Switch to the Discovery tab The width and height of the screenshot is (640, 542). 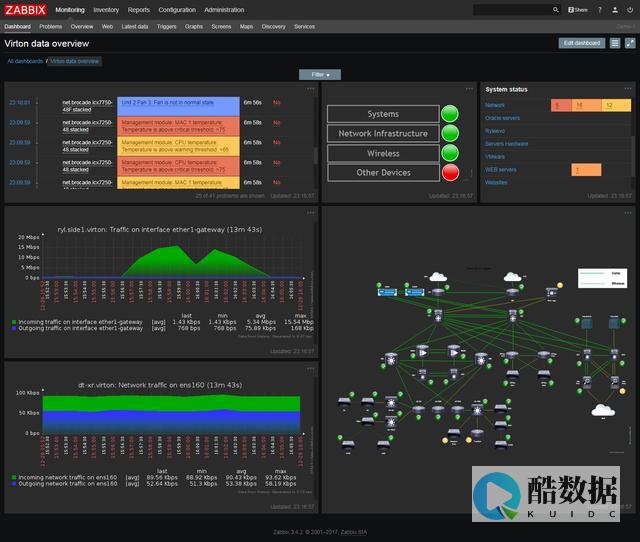[273, 27]
